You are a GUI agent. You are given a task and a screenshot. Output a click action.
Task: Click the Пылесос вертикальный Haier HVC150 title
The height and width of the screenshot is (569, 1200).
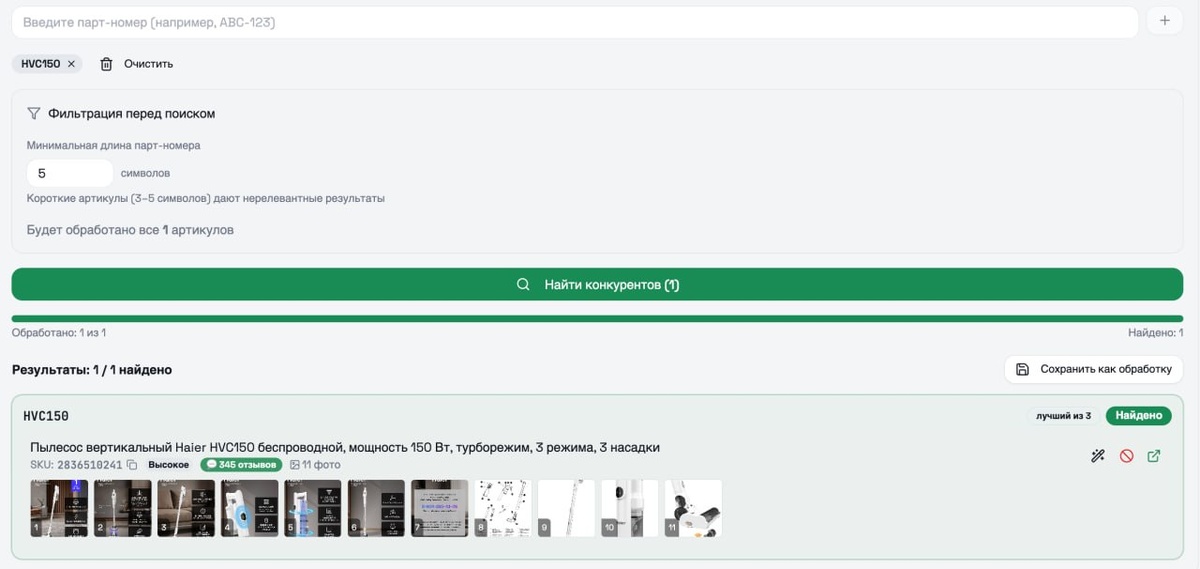345,447
